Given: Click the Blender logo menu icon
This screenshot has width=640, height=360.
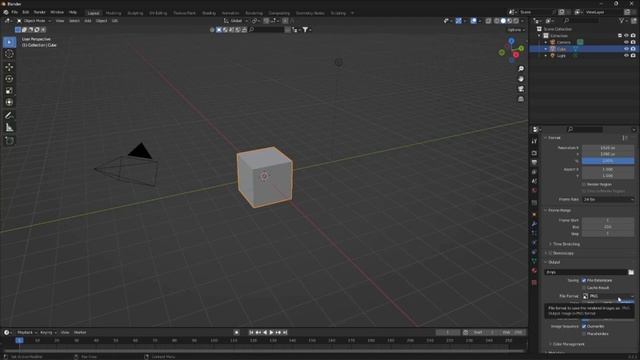Looking at the screenshot, I should click(6, 12).
